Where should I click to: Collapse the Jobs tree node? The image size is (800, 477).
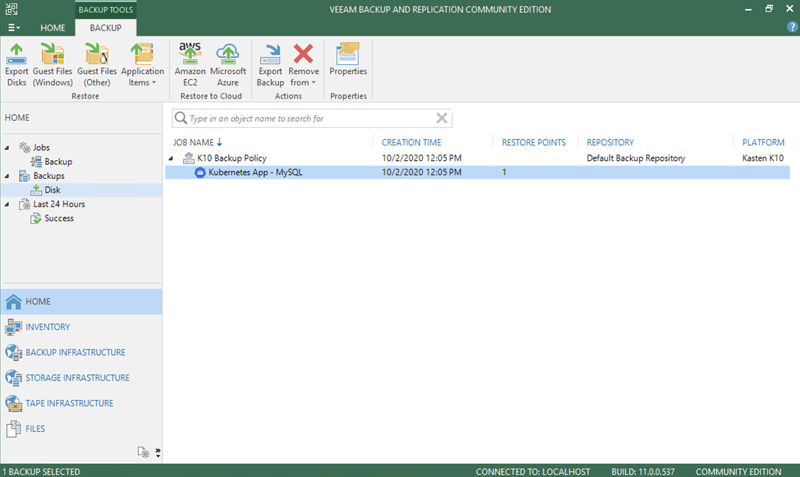coord(7,147)
